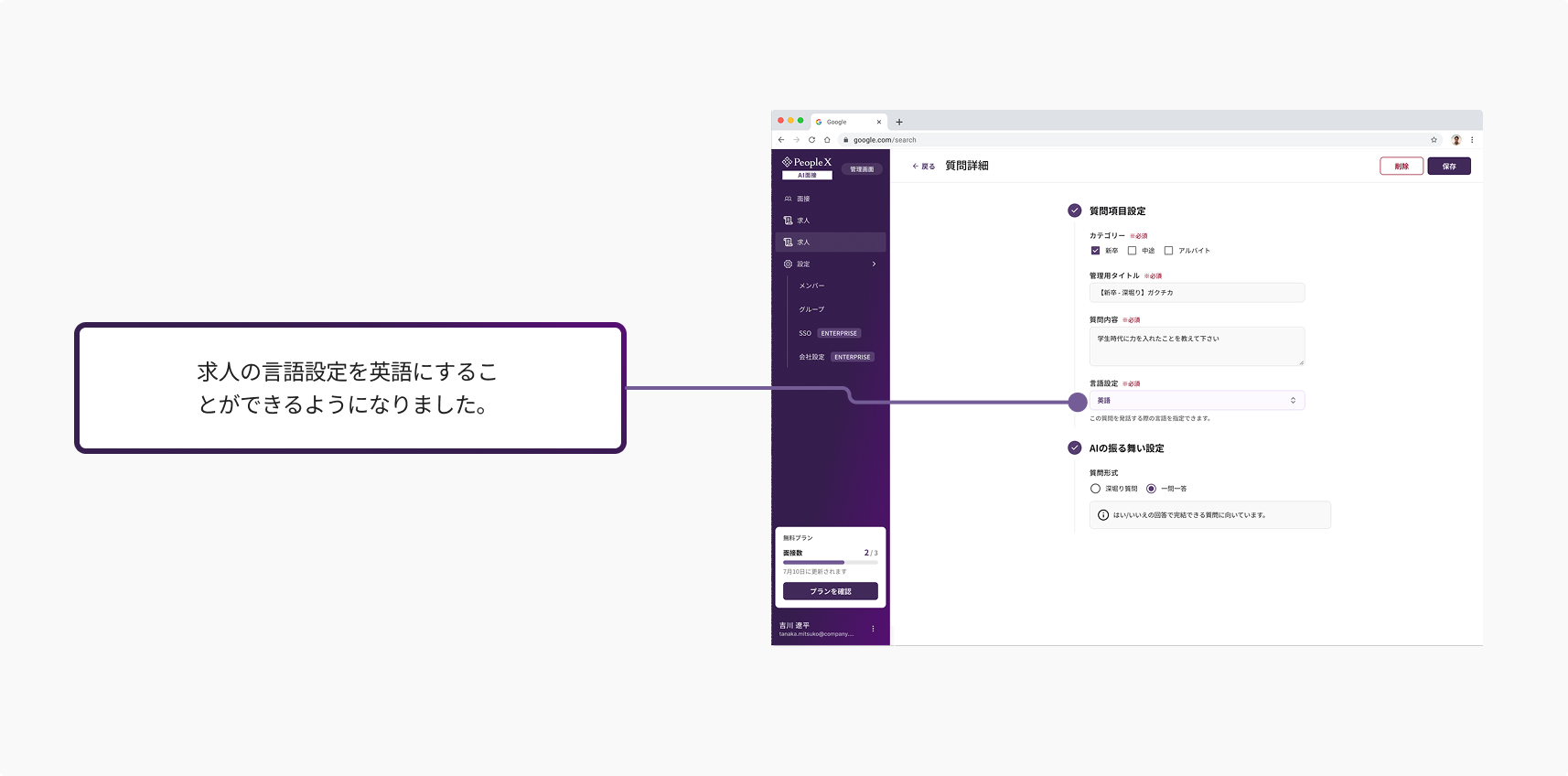Open the グループ settings menu item
The width and height of the screenshot is (1568, 776).
[811, 309]
